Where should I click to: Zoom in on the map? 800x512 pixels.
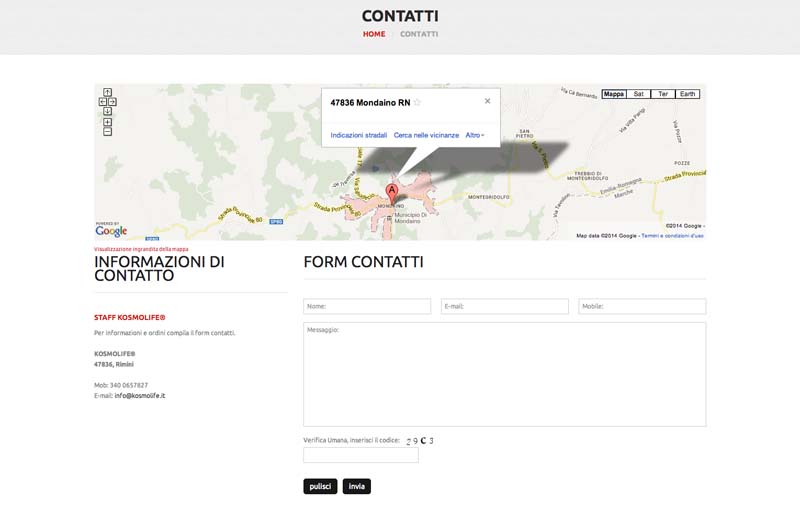point(107,122)
